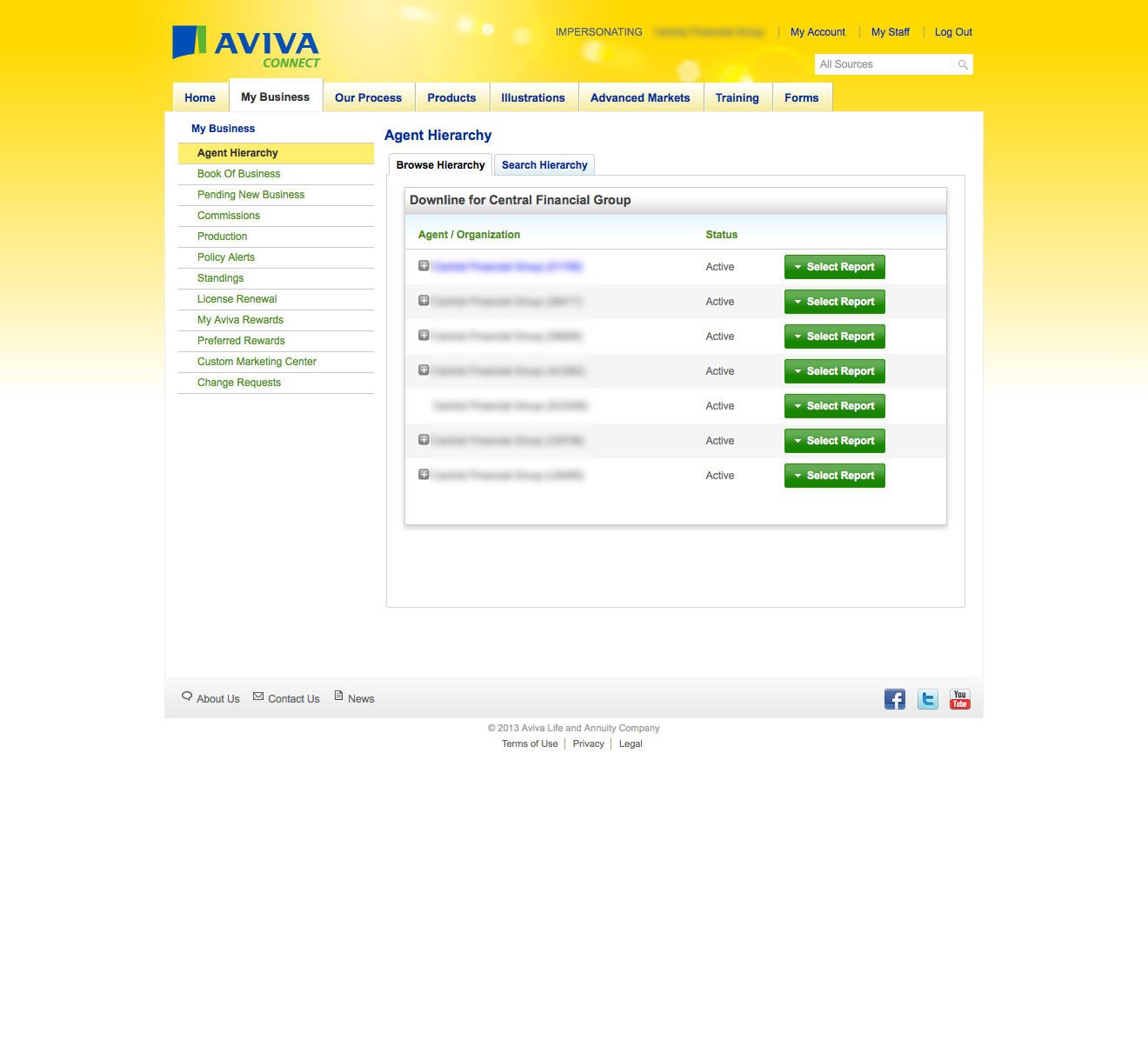Screen dimensions: 1148x1053
Task: Open Standings in the sidebar
Action: [276, 278]
